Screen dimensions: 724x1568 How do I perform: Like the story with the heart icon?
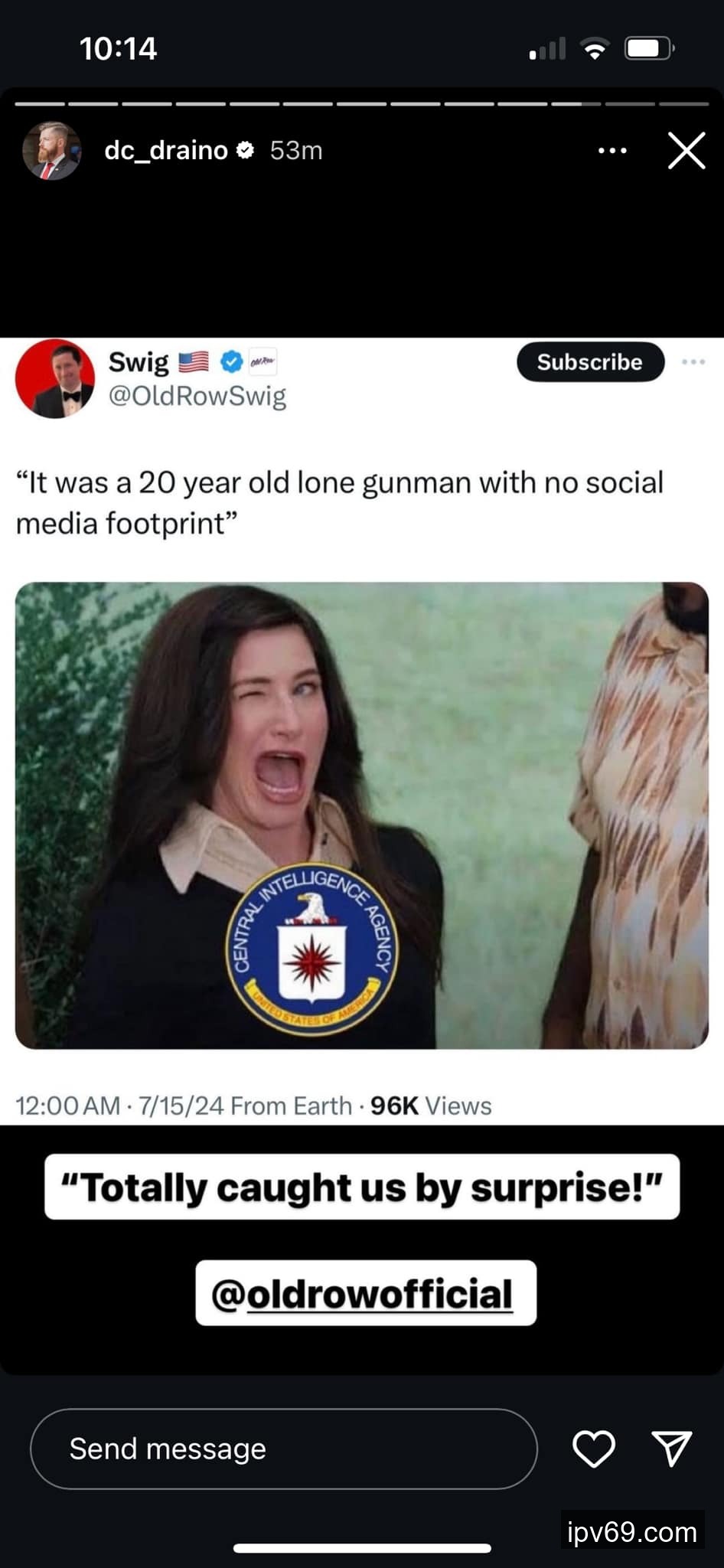pyautogui.click(x=594, y=1449)
